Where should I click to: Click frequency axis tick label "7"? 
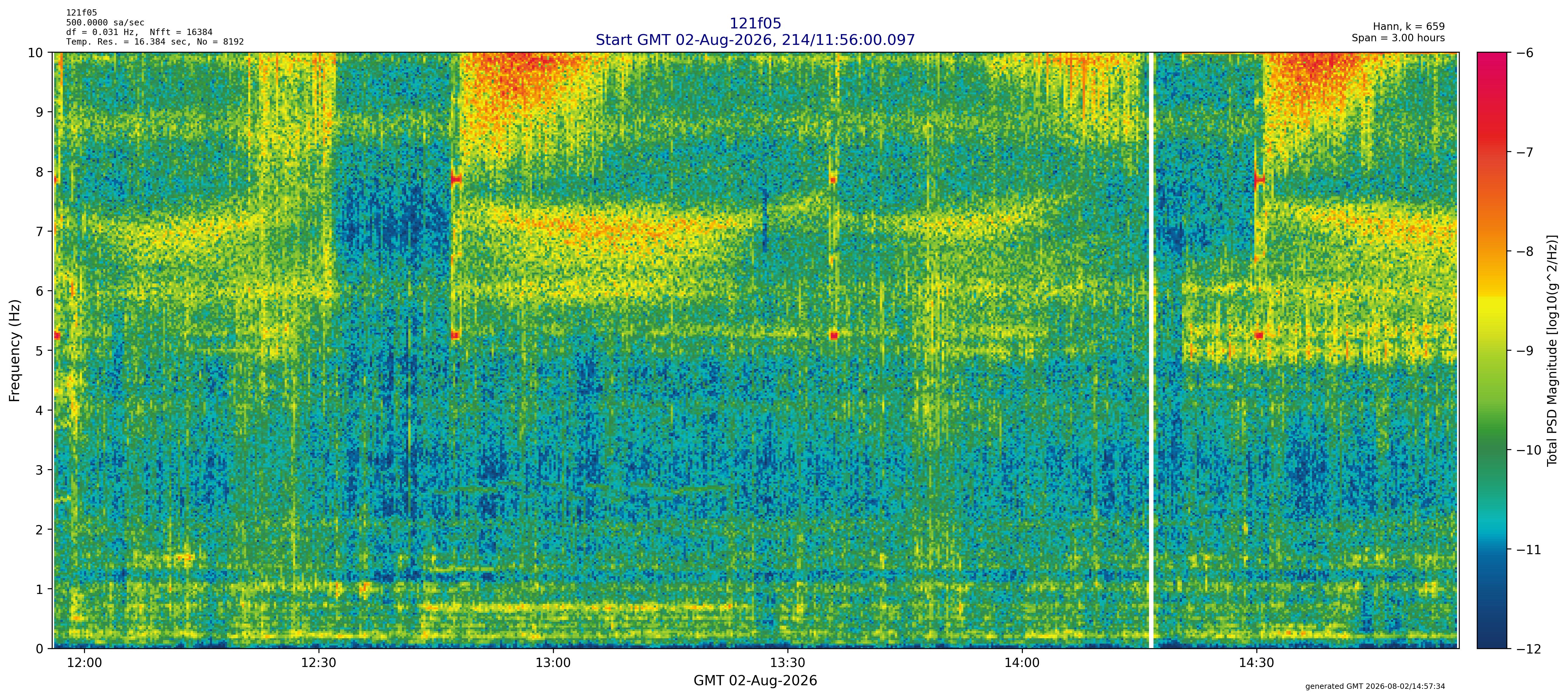(x=39, y=231)
